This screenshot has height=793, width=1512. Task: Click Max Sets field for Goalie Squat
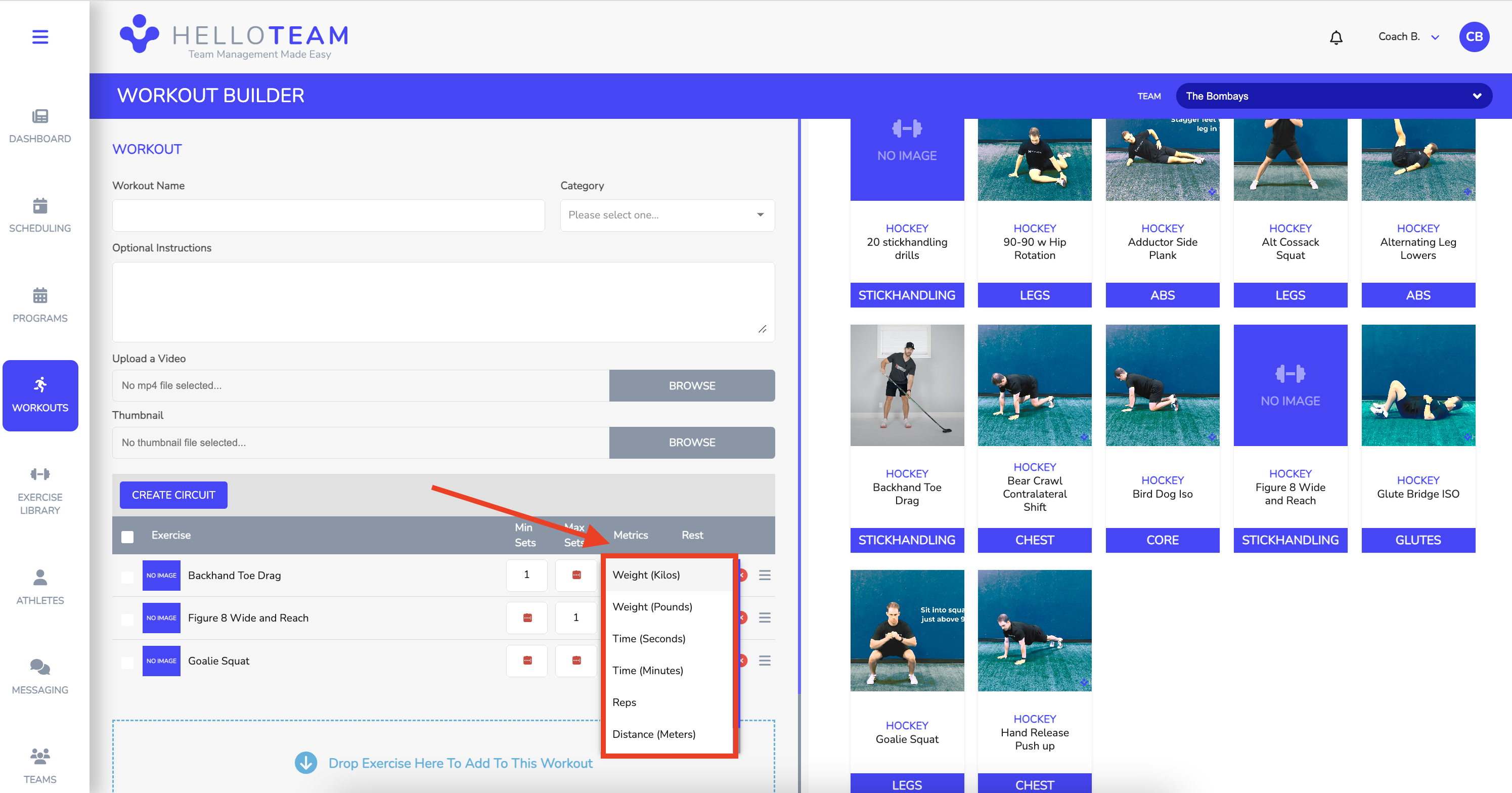coord(576,660)
